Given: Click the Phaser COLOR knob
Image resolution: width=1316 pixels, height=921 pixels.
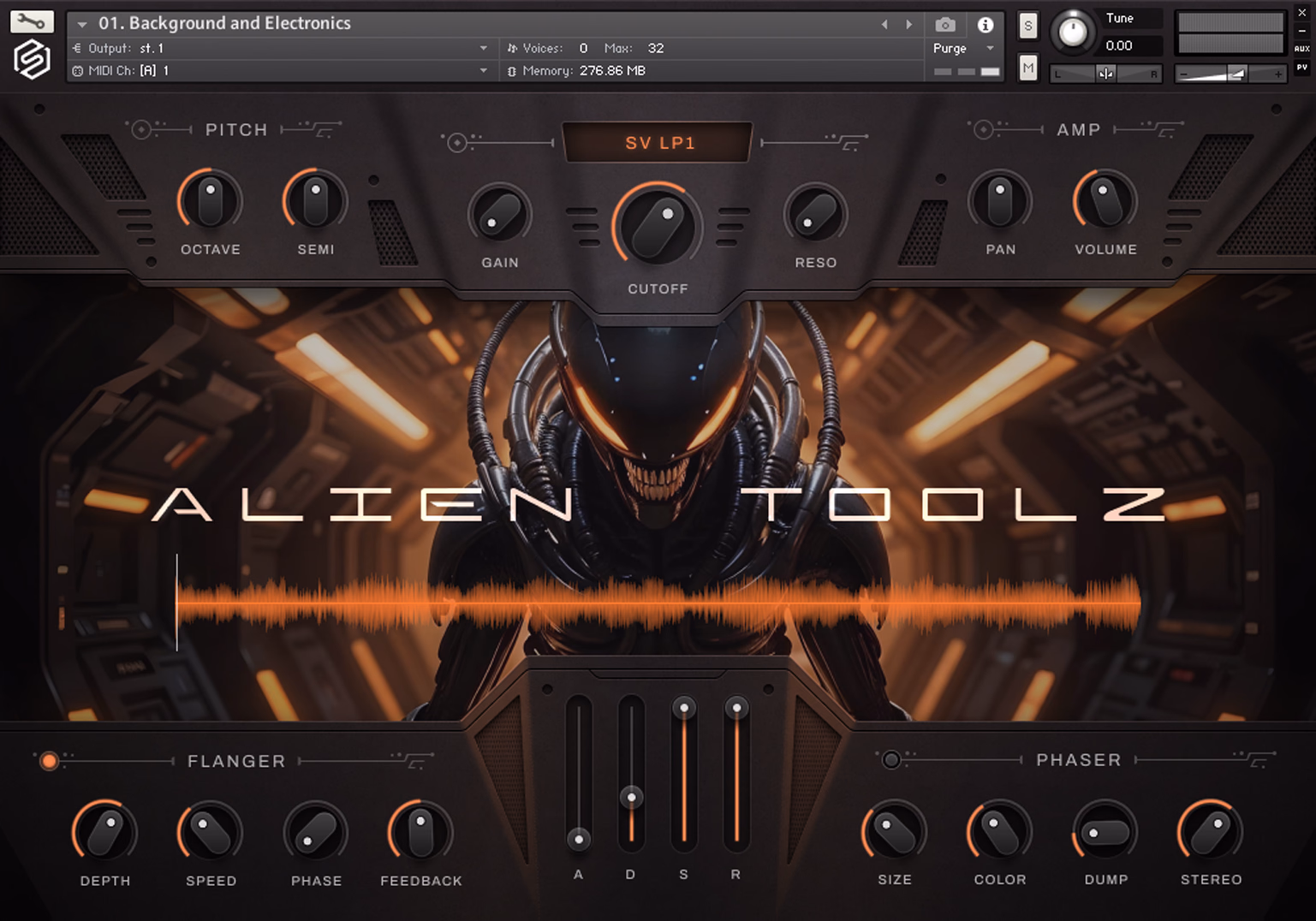Looking at the screenshot, I should pos(999,831).
